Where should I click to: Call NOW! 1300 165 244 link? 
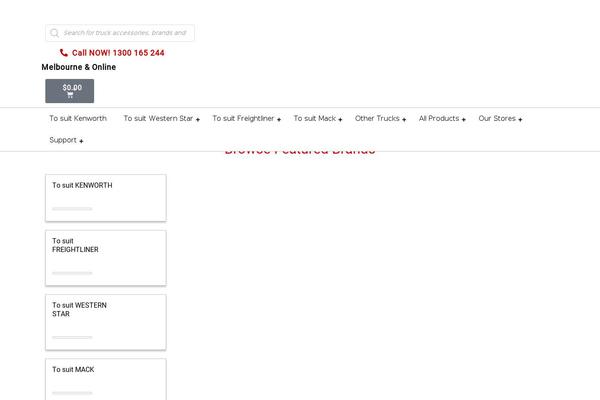pyautogui.click(x=118, y=53)
